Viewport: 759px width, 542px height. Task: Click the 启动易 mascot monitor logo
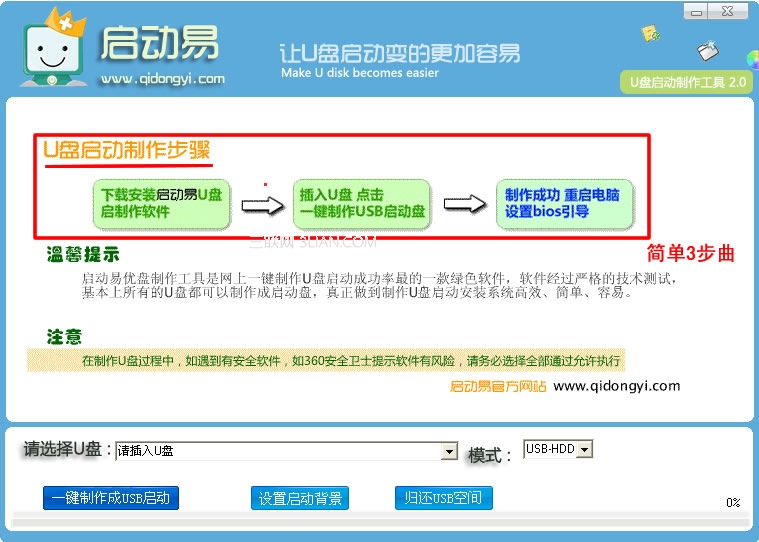pyautogui.click(x=53, y=47)
